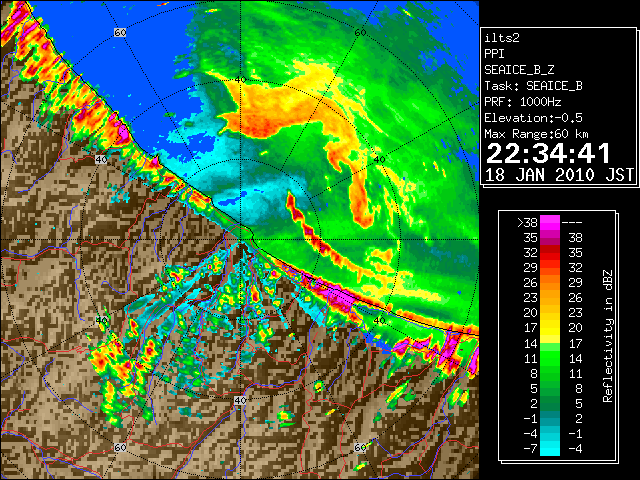Viewport: 640px width, 480px height.
Task: Click the 60 ring label over southwest land
Action: [120, 447]
